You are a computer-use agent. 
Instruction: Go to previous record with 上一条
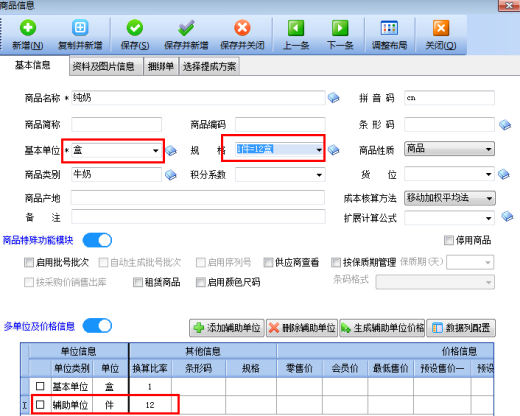pos(296,28)
